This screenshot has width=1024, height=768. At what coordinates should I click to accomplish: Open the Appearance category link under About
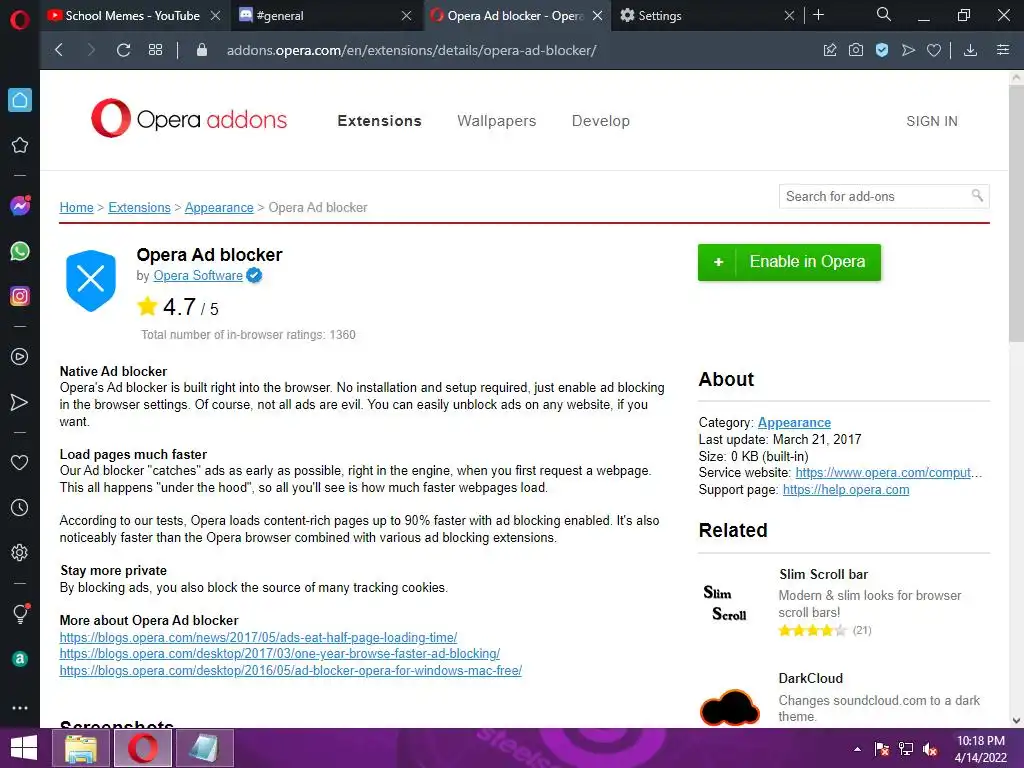(x=794, y=423)
